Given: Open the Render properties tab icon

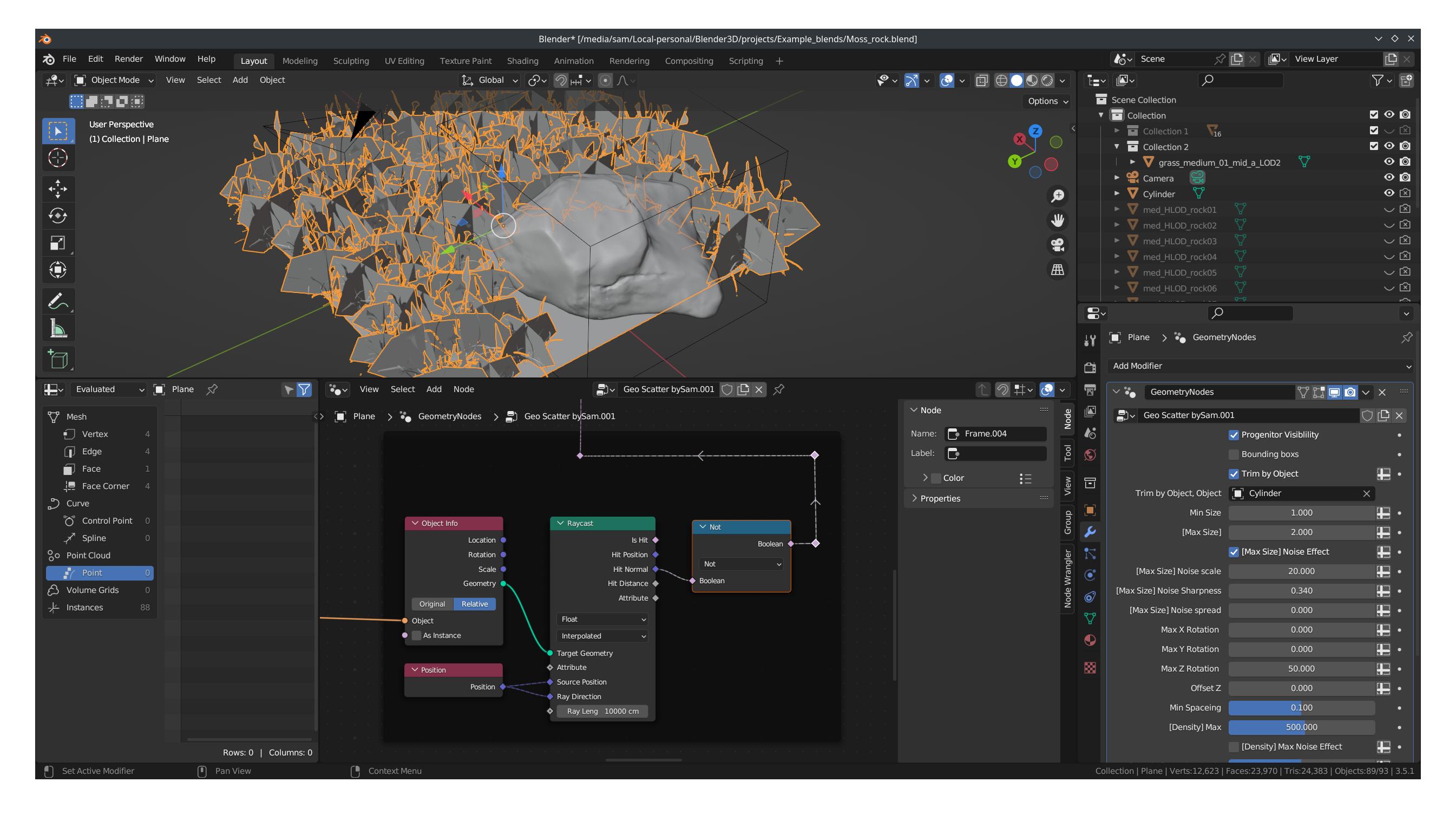Looking at the screenshot, I should pyautogui.click(x=1090, y=368).
